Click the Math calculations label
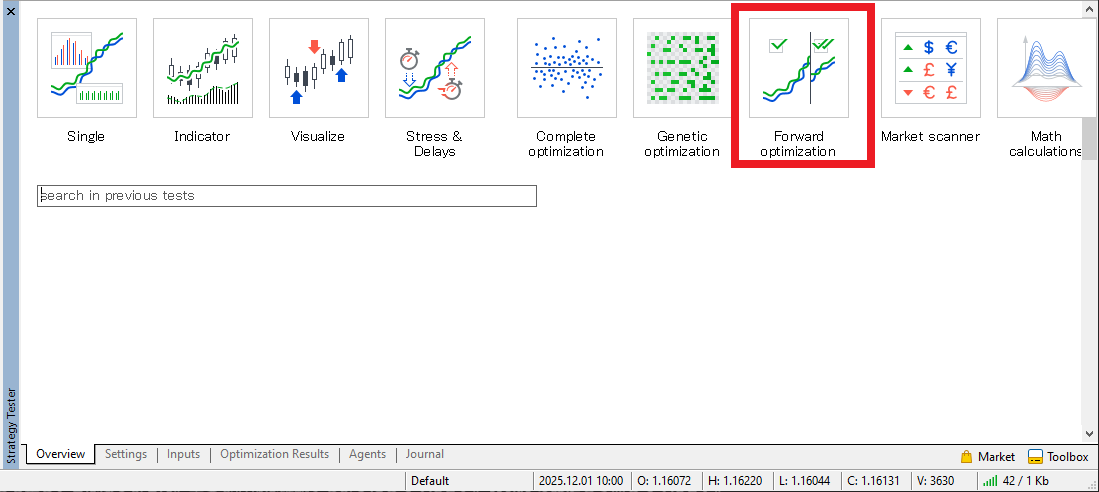Viewport: 1099px width, 492px height. (1046, 144)
